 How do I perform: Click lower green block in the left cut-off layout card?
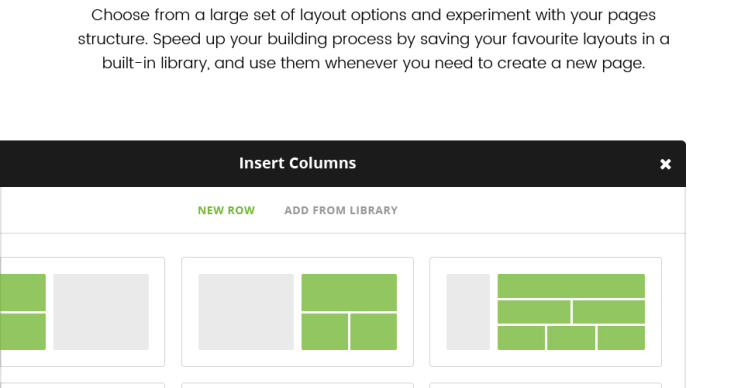tap(23, 332)
